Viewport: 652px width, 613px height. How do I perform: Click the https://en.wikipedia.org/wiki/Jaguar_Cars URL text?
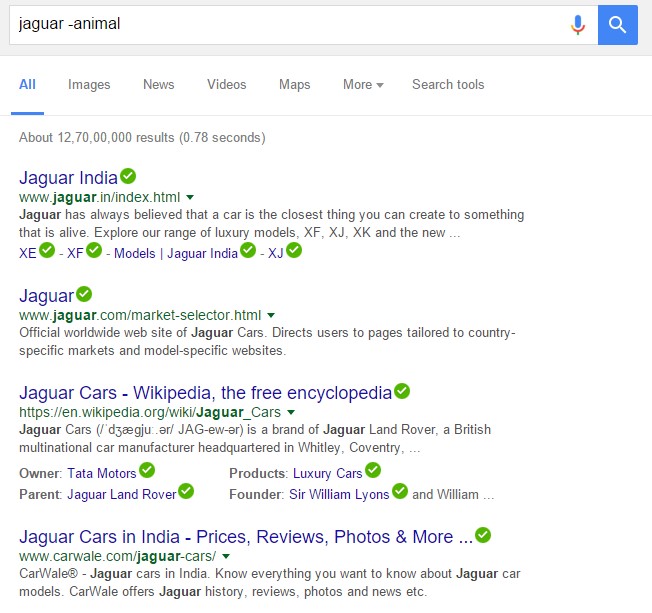tap(150, 412)
